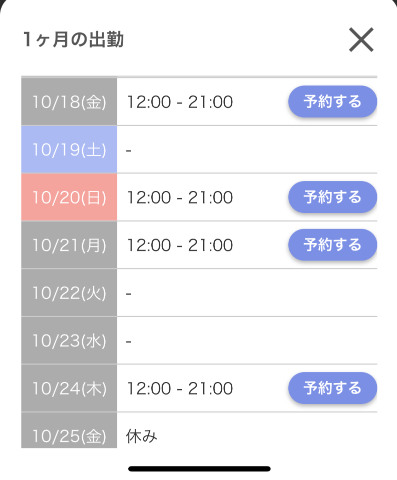Screen dimensions: 397x480
Task: Click the 12:00 - 21:00 time on 10/18
Action: click(180, 102)
